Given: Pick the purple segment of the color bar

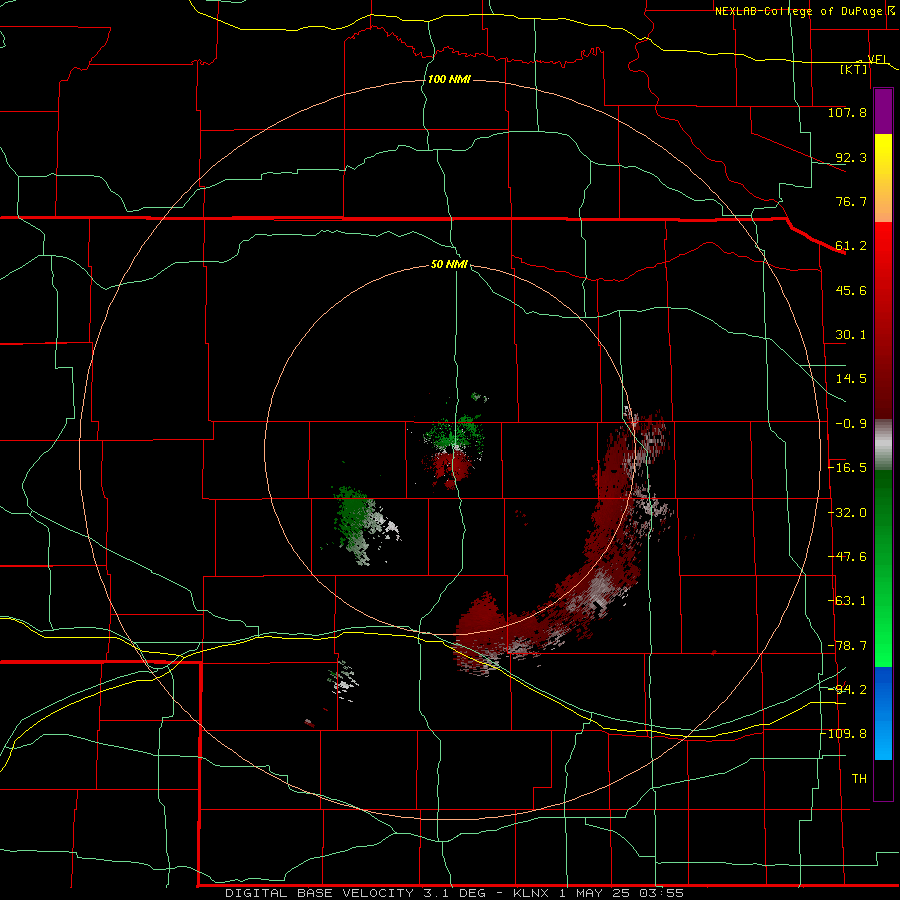Looking at the screenshot, I should pyautogui.click(x=883, y=112).
